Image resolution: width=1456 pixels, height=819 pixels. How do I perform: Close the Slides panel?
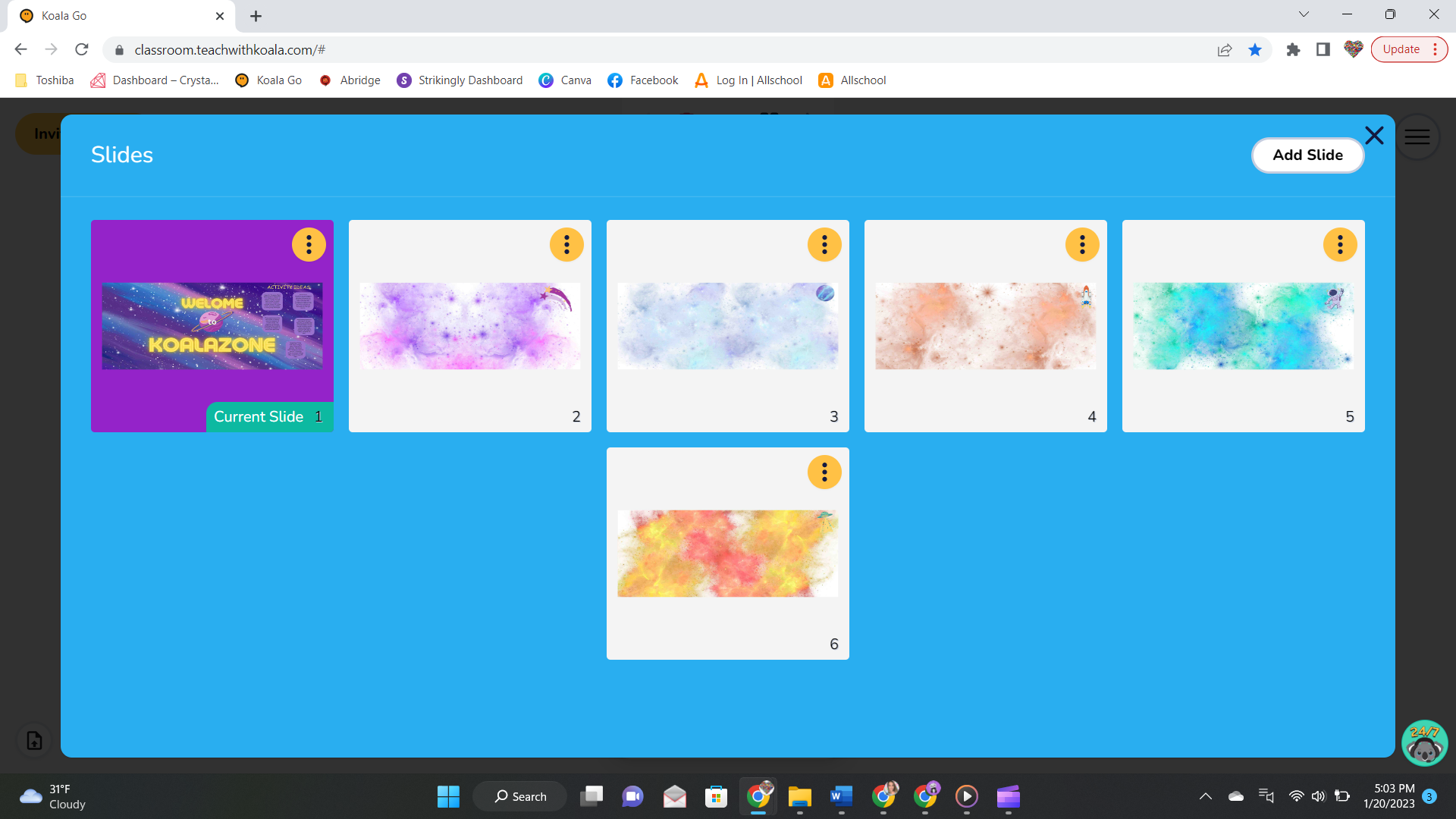[1374, 135]
